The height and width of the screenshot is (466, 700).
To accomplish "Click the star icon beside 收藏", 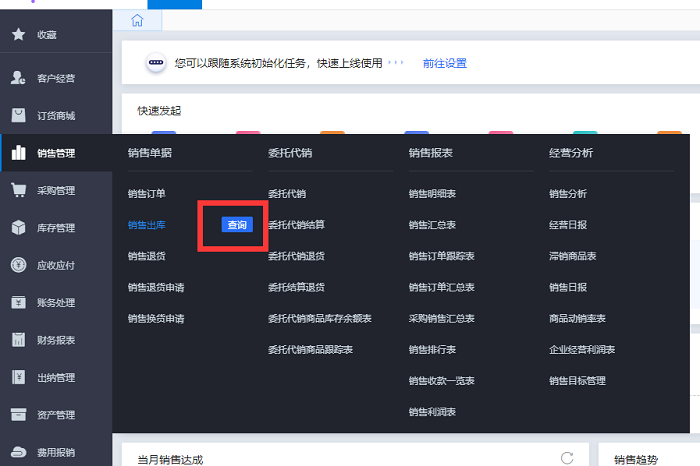I will click(18, 35).
